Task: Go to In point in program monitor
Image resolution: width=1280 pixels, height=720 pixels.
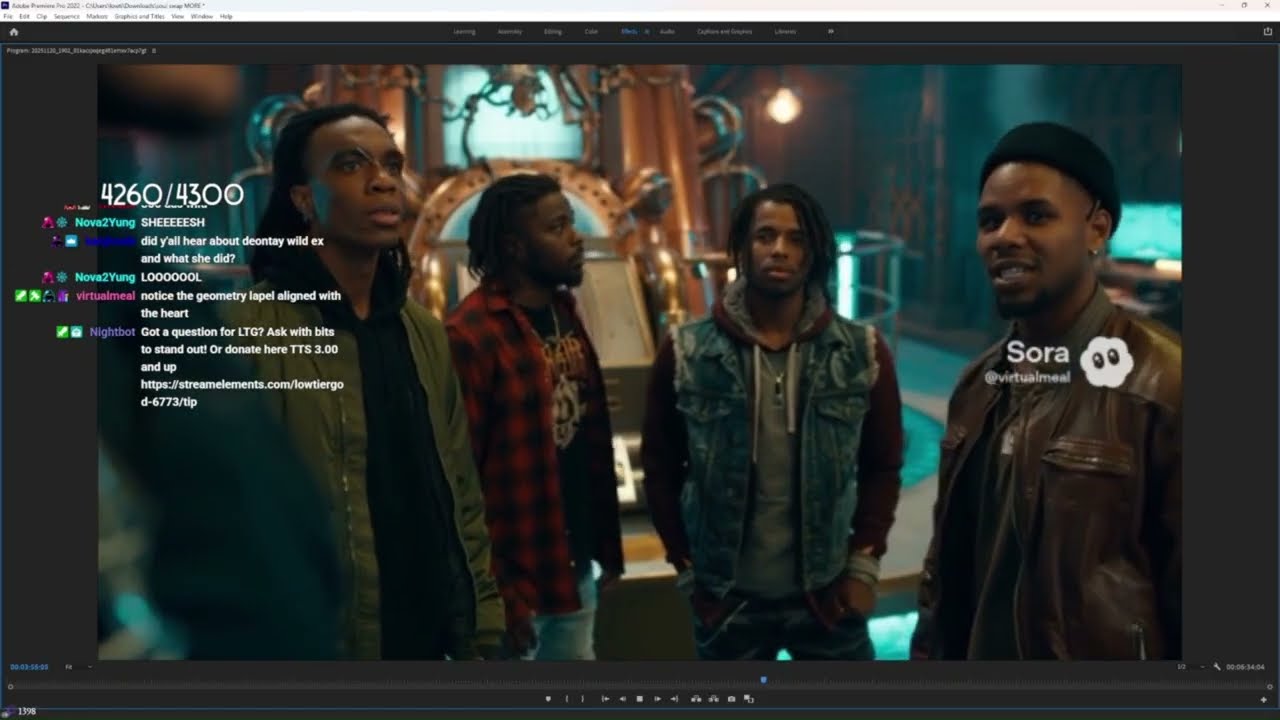Action: tap(605, 699)
